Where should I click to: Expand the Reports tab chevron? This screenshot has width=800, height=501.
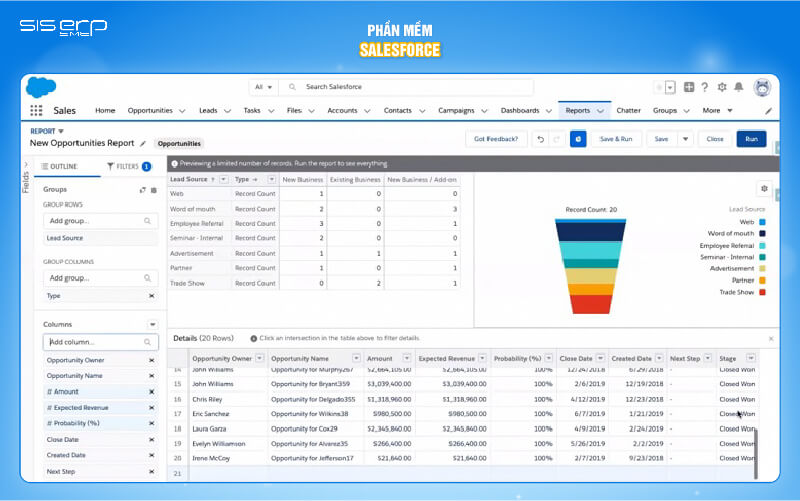[601, 111]
